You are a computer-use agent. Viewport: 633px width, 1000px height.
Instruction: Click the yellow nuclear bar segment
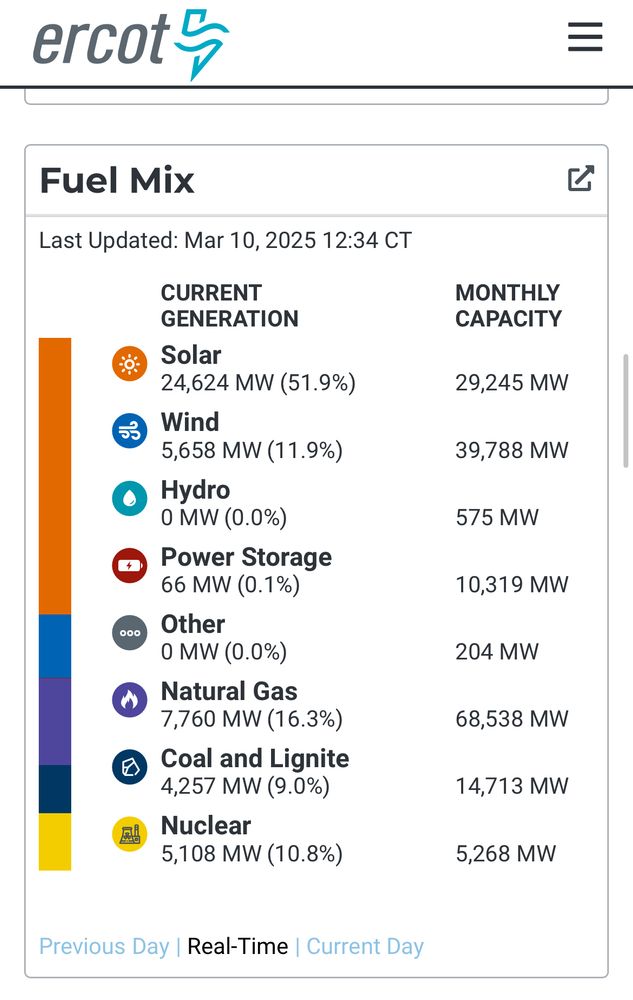(x=55, y=841)
